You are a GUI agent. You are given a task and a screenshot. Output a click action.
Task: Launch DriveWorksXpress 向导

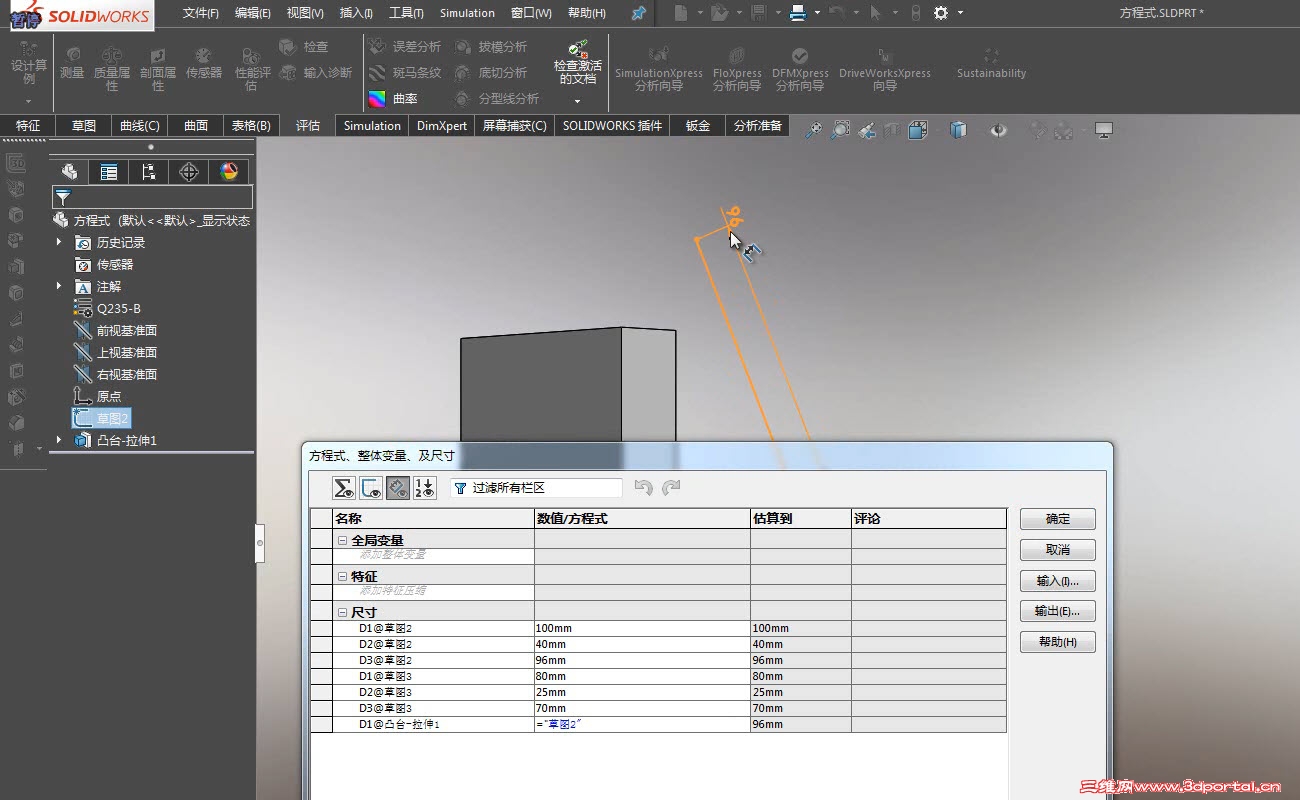tap(885, 68)
